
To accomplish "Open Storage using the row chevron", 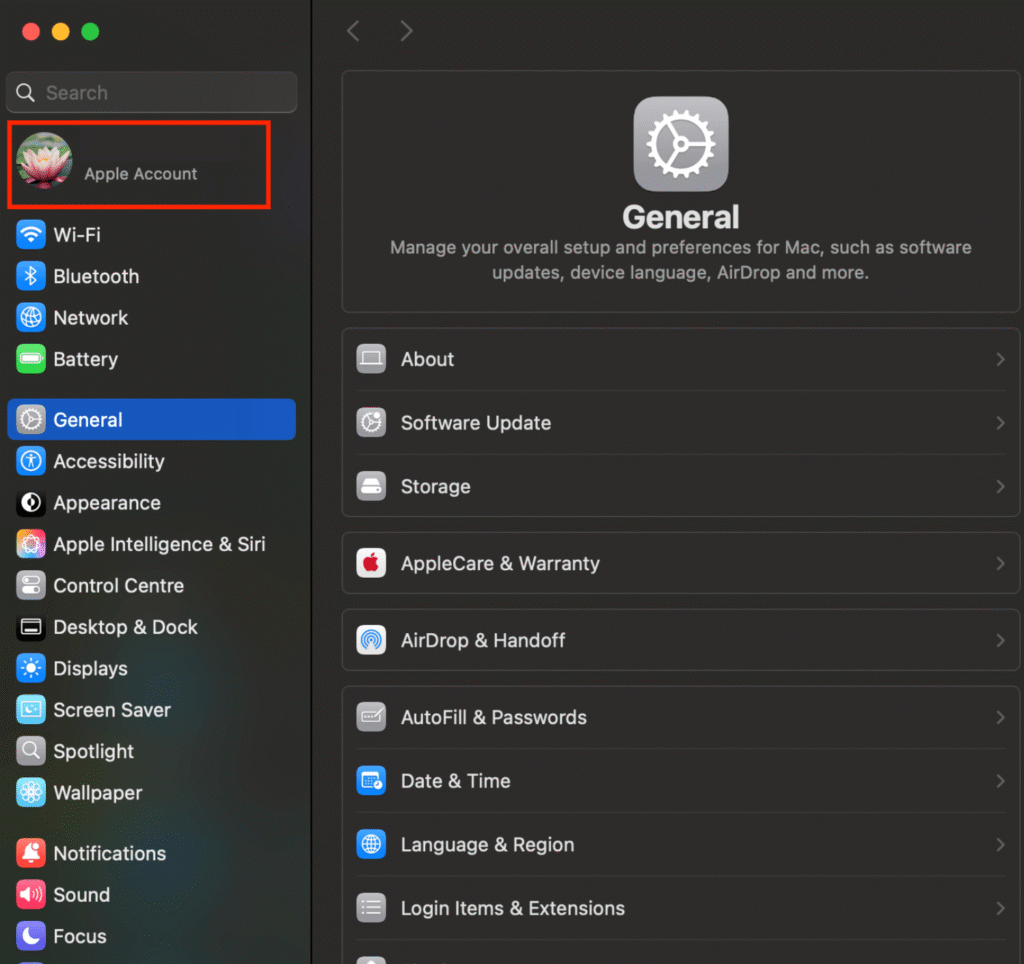I will click(1000, 487).
